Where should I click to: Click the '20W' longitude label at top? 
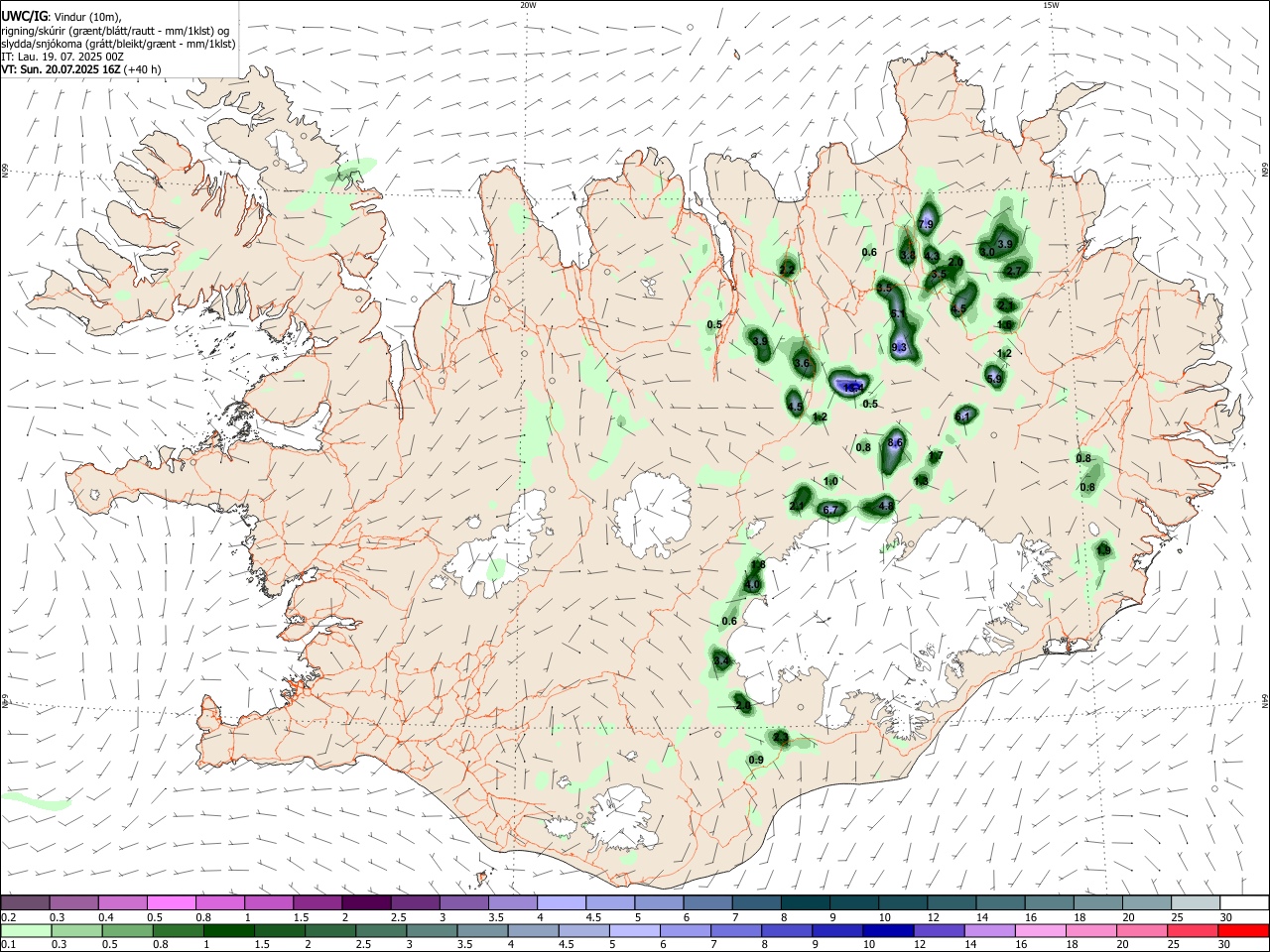(528, 5)
